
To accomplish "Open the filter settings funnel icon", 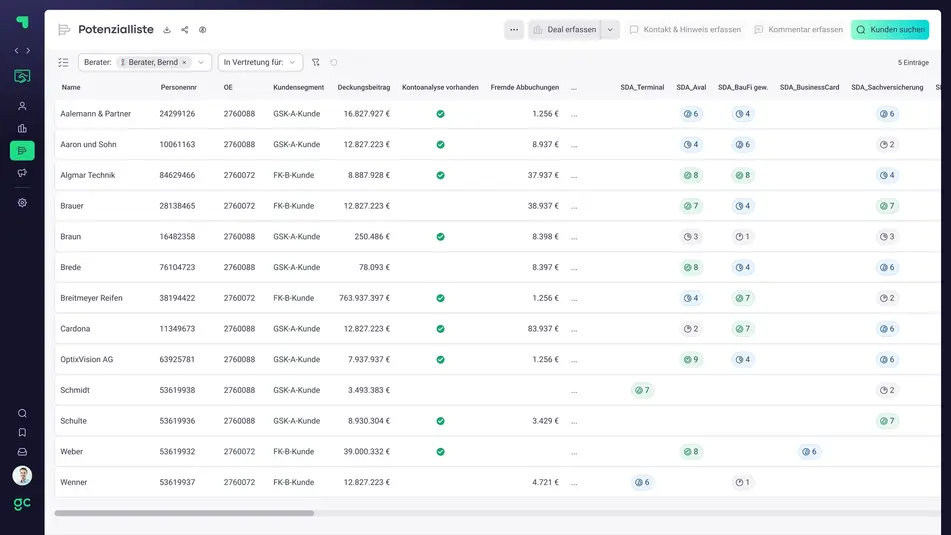I will pyautogui.click(x=316, y=62).
